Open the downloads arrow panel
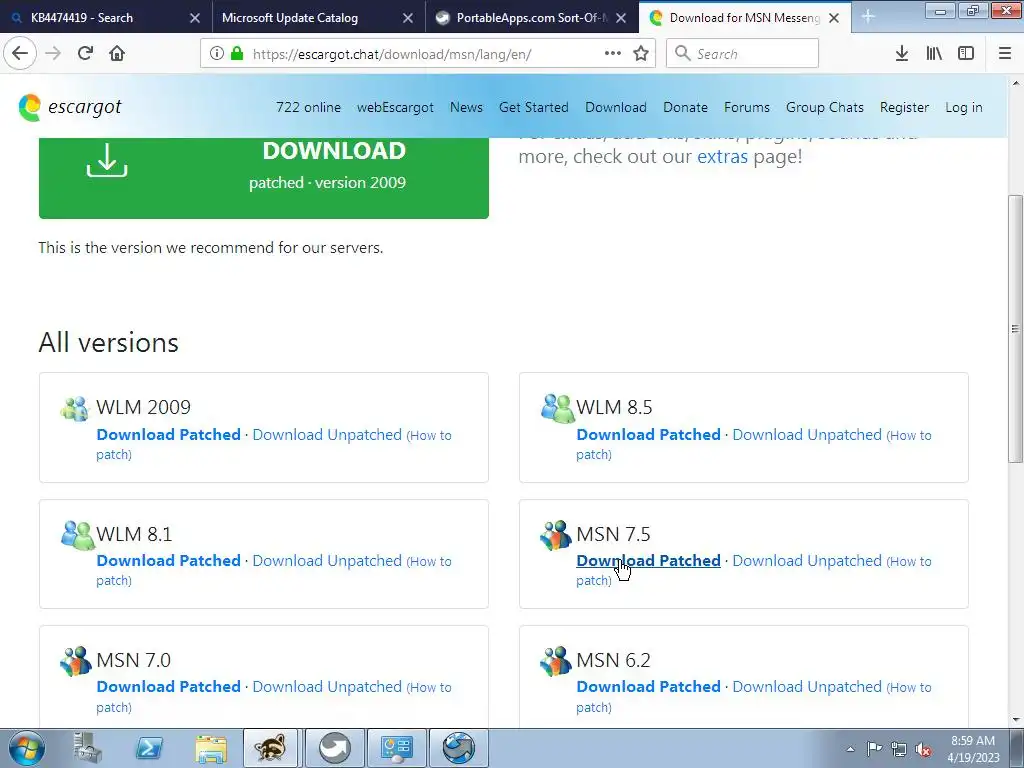This screenshot has height=768, width=1024. pos(902,54)
